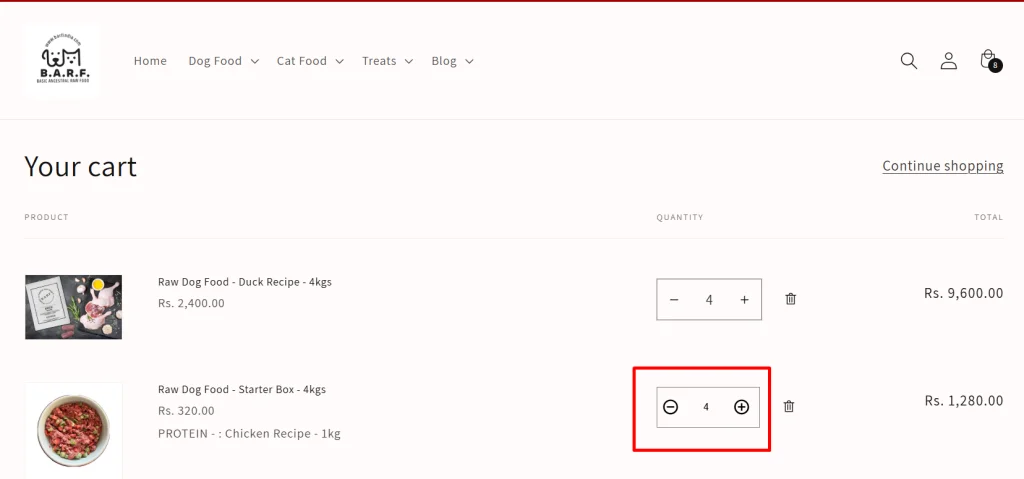Expand the Cat Food dropdown
This screenshot has width=1024, height=479.
(x=310, y=61)
